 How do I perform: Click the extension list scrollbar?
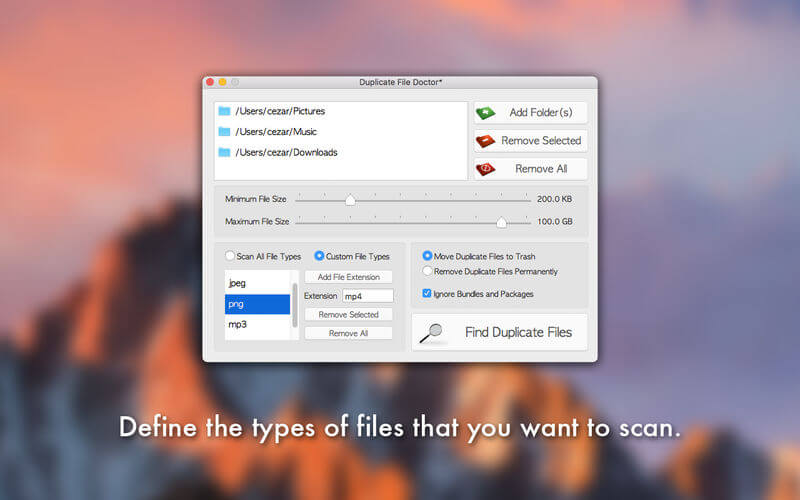click(x=294, y=305)
